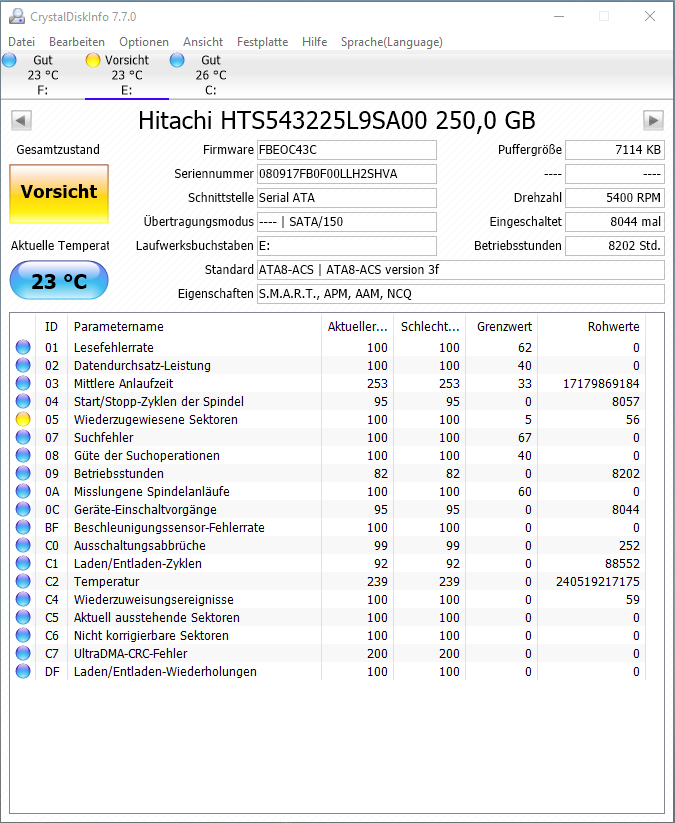675x823 pixels.
Task: Open the Optionen menu
Action: coord(144,42)
